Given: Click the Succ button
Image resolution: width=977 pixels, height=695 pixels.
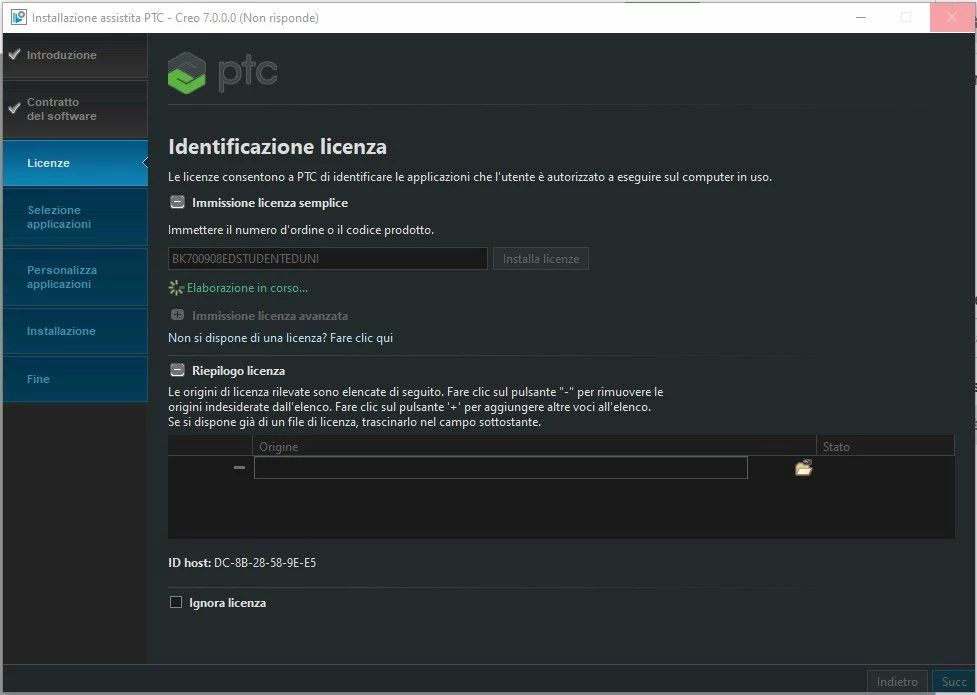Looking at the screenshot, I should click(x=954, y=682).
